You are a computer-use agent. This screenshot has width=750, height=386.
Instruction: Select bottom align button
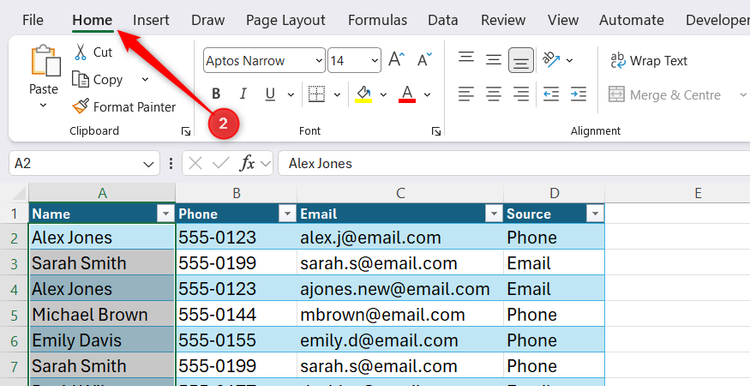point(521,60)
